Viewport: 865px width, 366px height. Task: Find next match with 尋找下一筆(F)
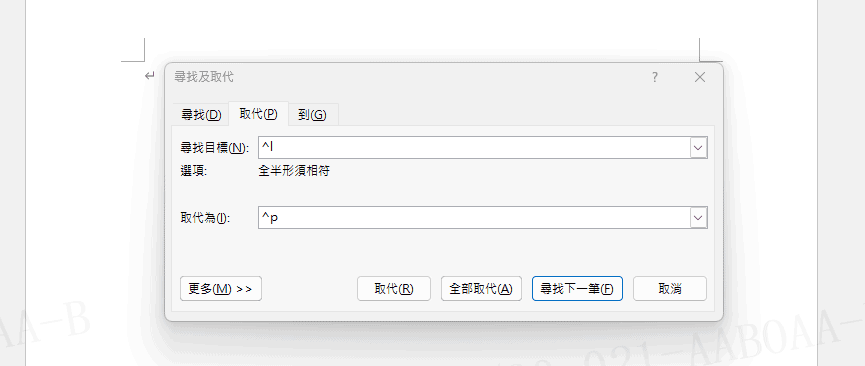[x=577, y=289]
